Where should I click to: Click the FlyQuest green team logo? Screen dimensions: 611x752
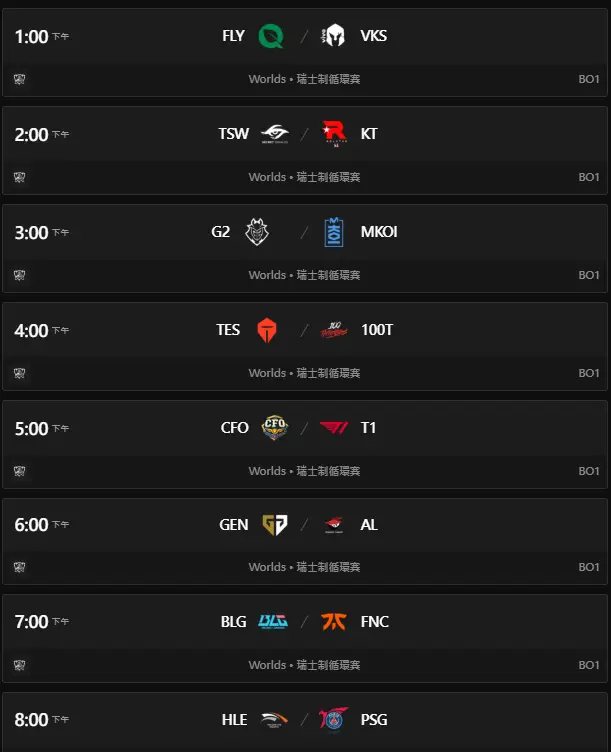pyautogui.click(x=271, y=37)
